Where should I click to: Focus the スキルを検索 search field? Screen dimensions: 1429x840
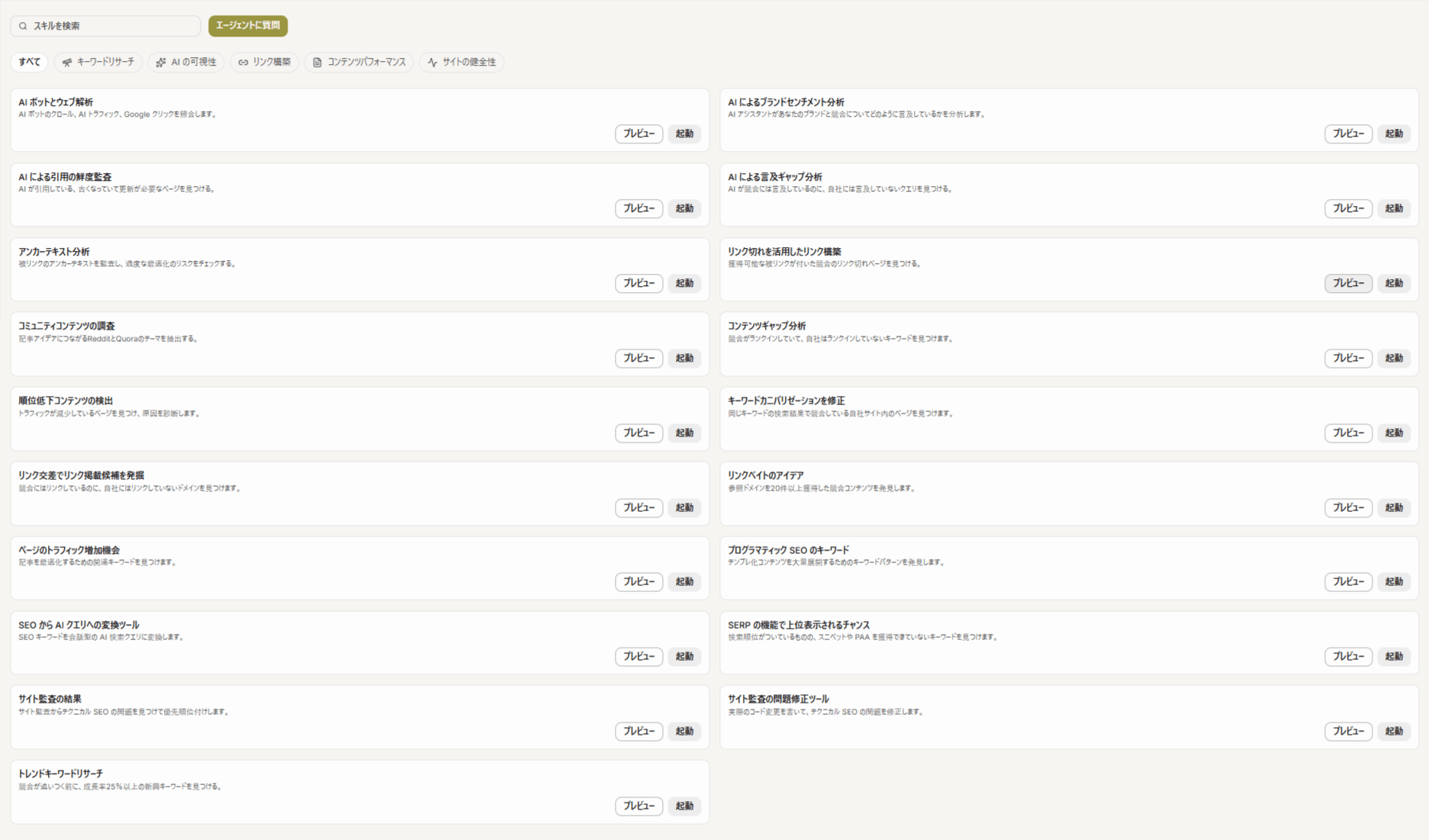click(x=105, y=26)
